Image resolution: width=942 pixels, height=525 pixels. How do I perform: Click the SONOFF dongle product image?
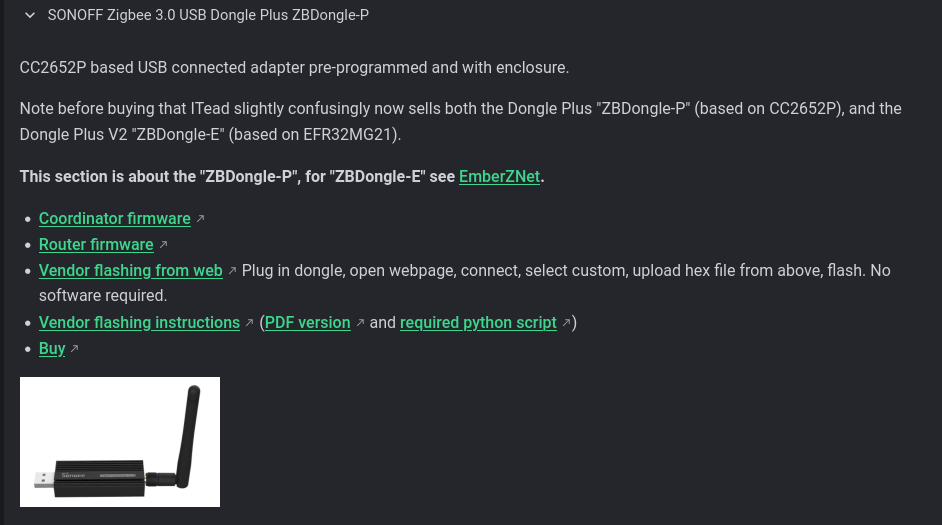point(120,442)
